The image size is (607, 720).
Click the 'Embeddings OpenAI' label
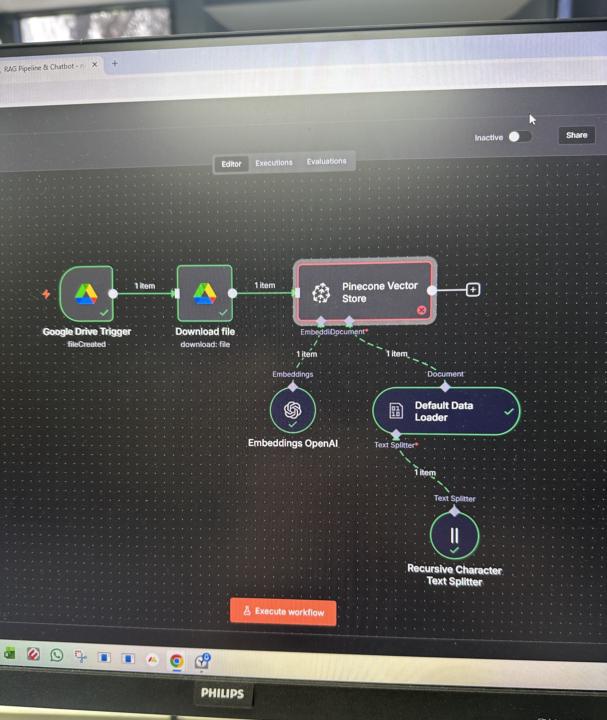click(293, 443)
